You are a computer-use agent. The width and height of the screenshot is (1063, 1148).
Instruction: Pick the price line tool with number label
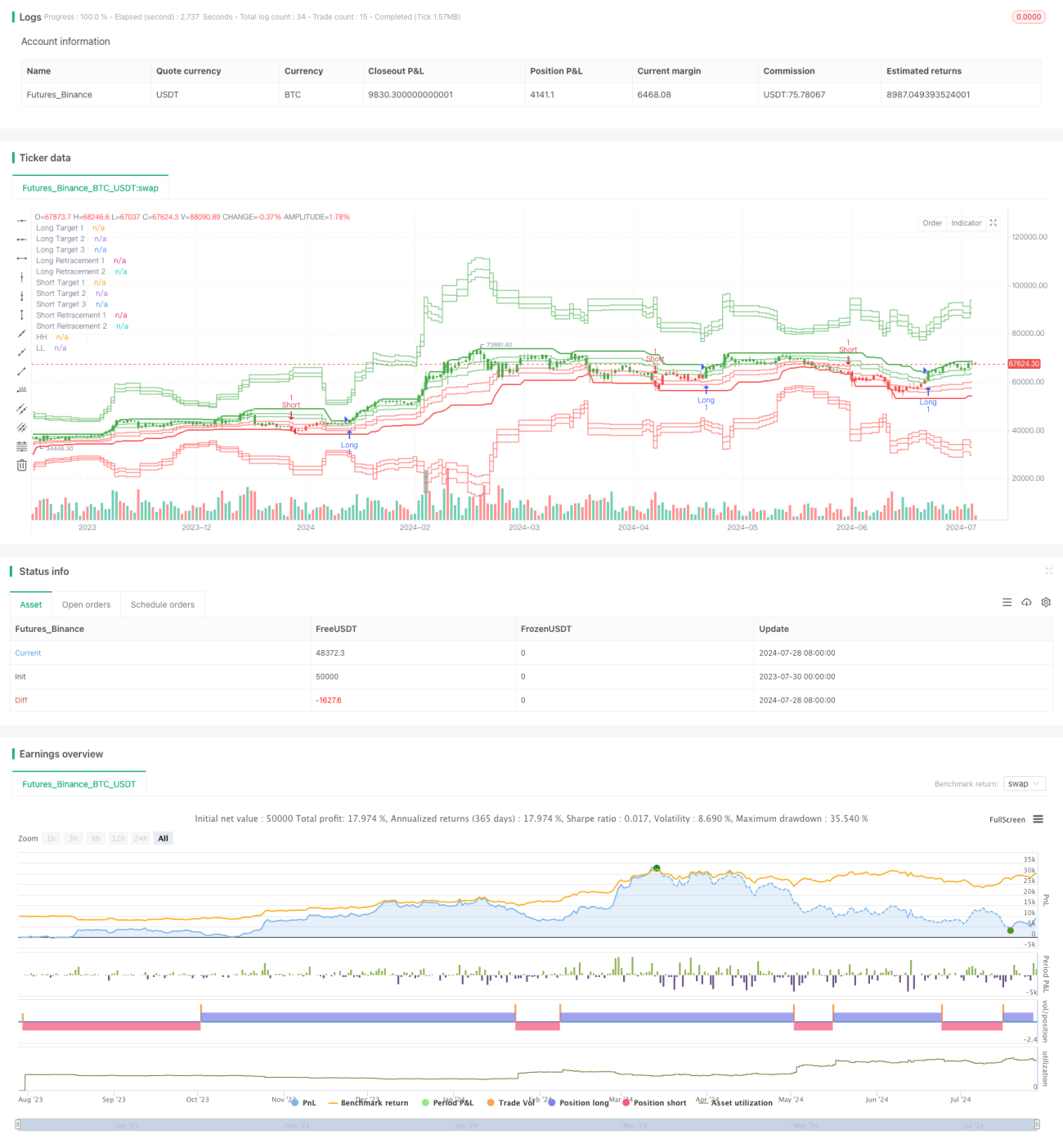pyautogui.click(x=22, y=390)
